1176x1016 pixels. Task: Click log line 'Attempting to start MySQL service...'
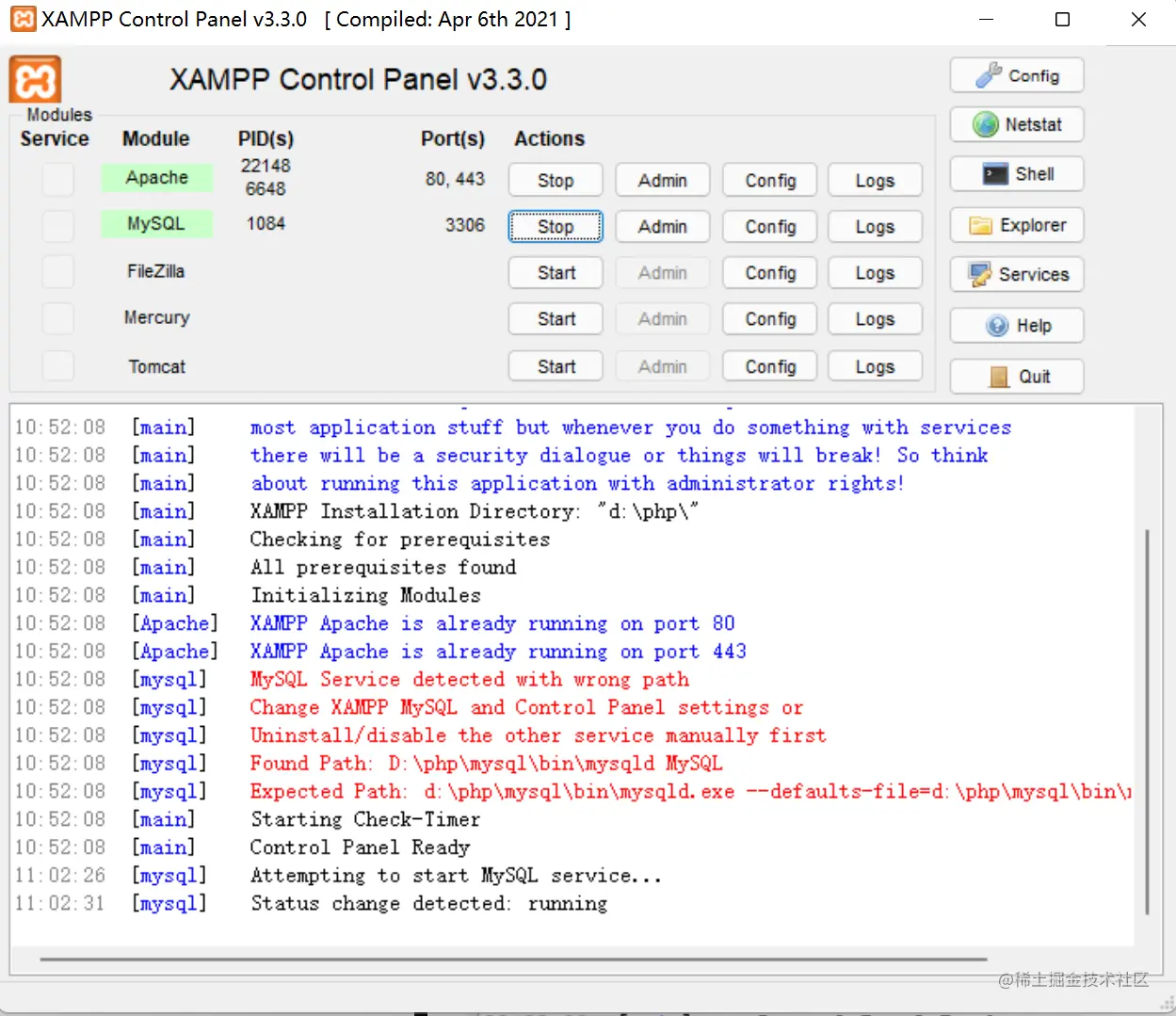(x=456, y=876)
